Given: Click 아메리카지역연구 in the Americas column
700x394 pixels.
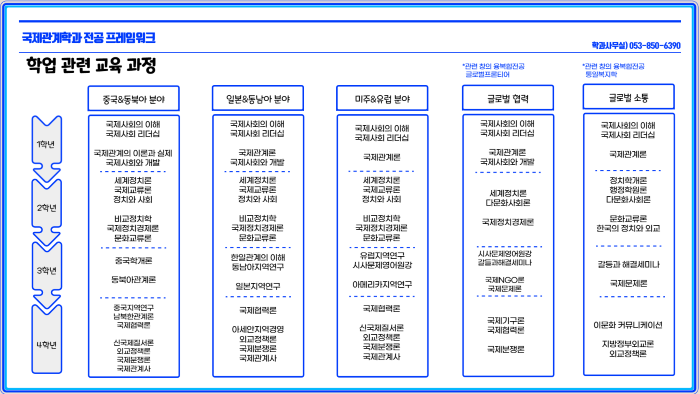Looking at the screenshot, I should point(382,284).
